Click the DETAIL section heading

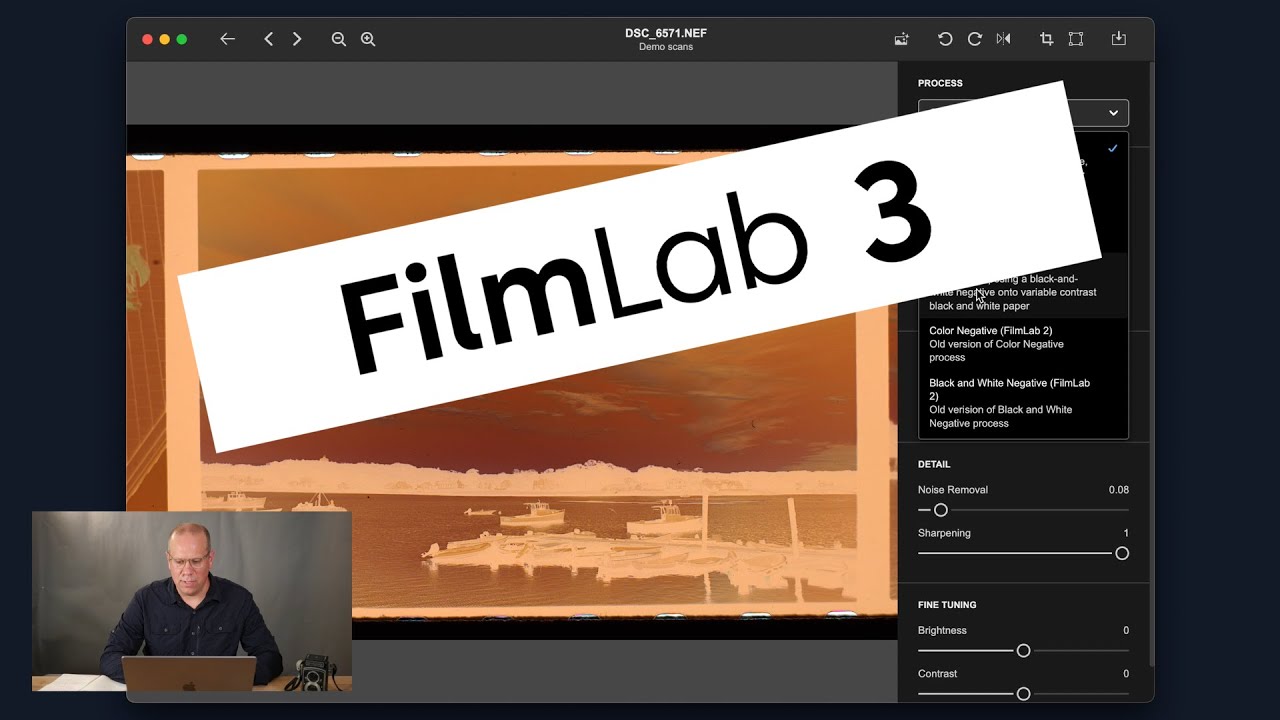pos(934,464)
